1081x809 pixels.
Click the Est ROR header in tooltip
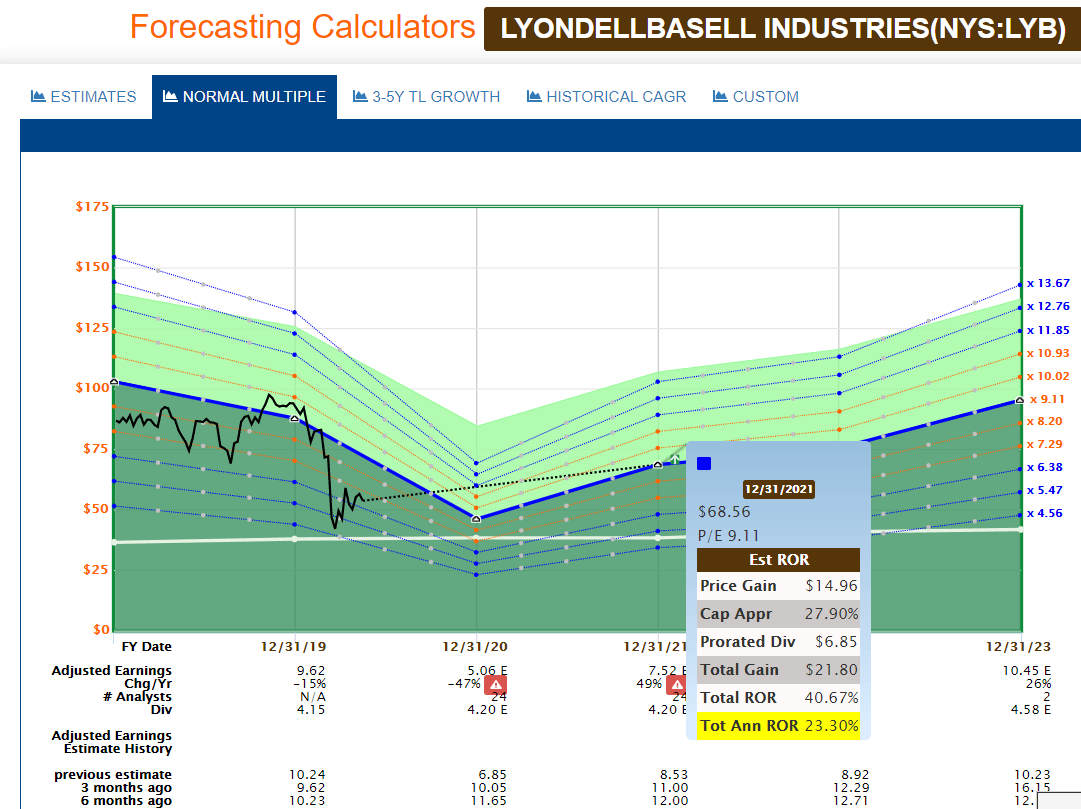(778, 559)
